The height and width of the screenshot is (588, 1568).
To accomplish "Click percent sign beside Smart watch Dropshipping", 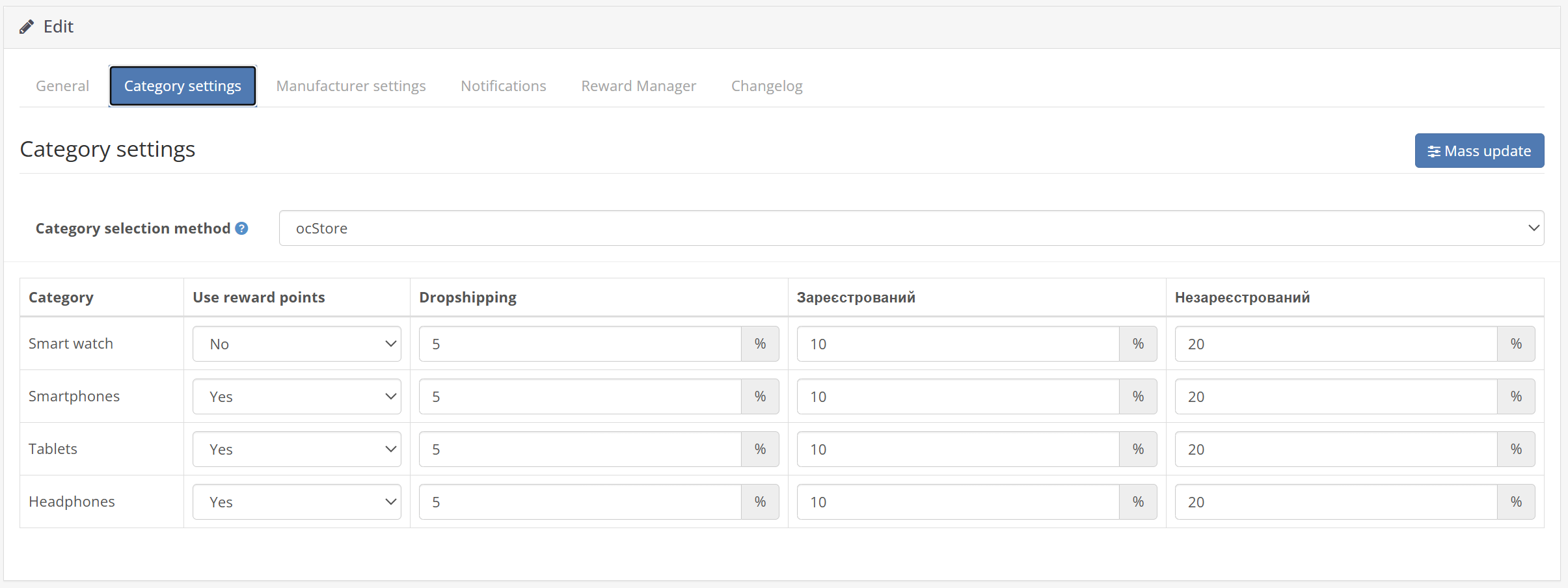I will click(x=760, y=344).
